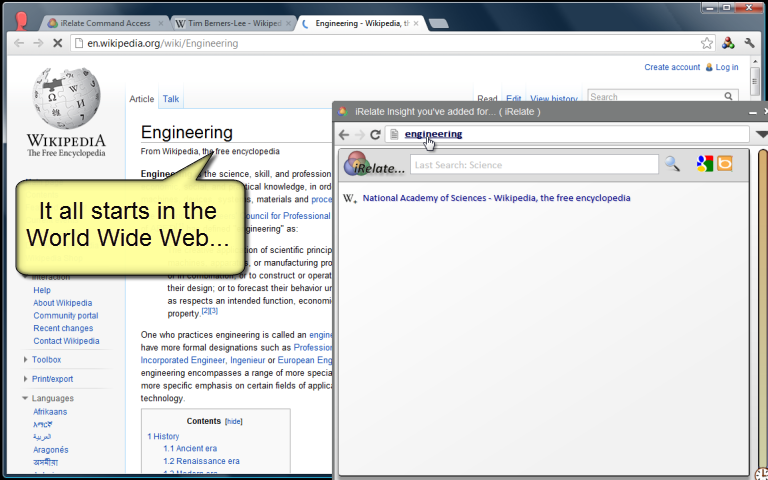The width and height of the screenshot is (768, 480).
Task: Jump to 1 History in Contents
Action: 163,436
